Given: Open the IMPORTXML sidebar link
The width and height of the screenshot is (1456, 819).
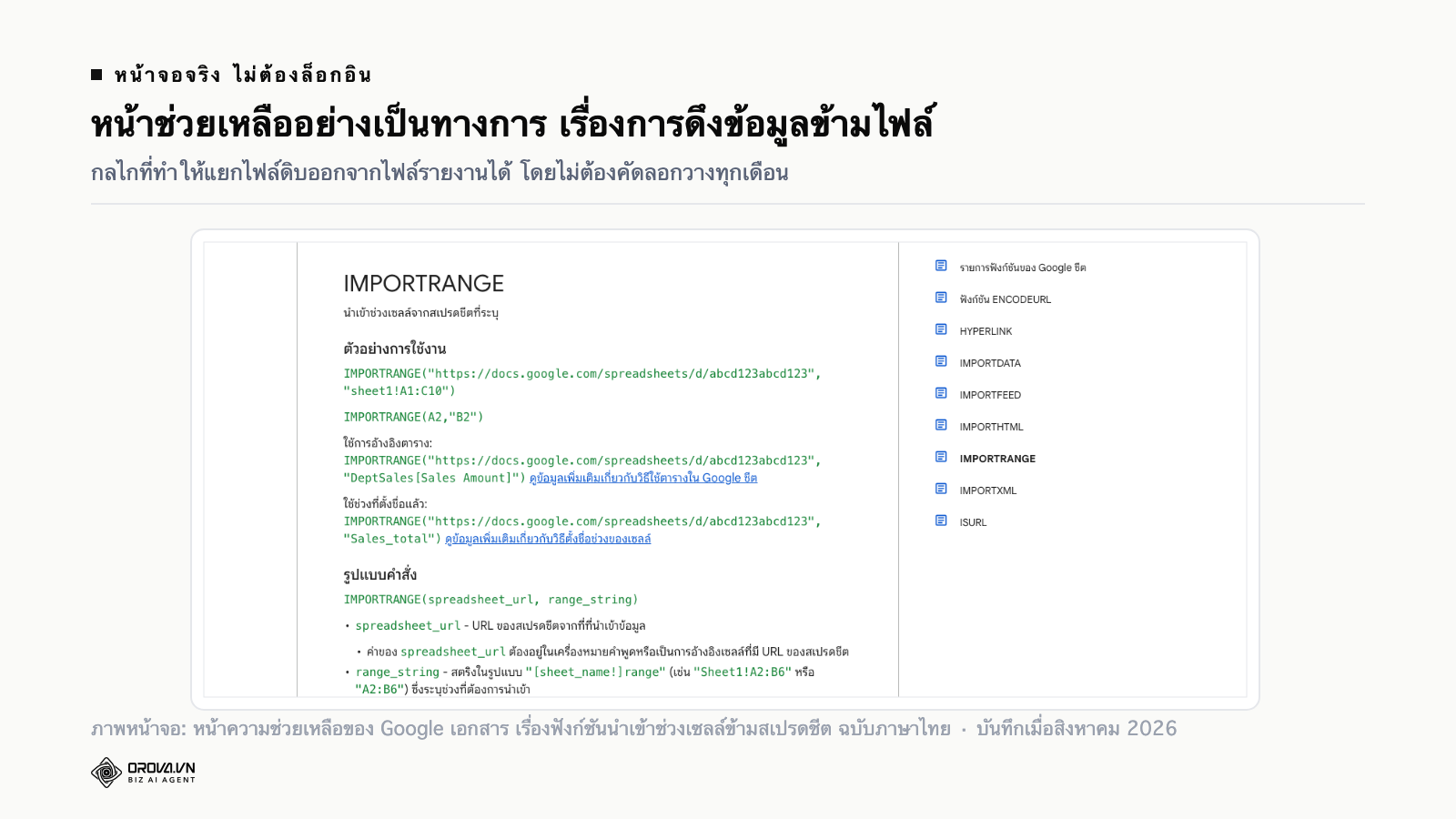Looking at the screenshot, I should point(987,490).
